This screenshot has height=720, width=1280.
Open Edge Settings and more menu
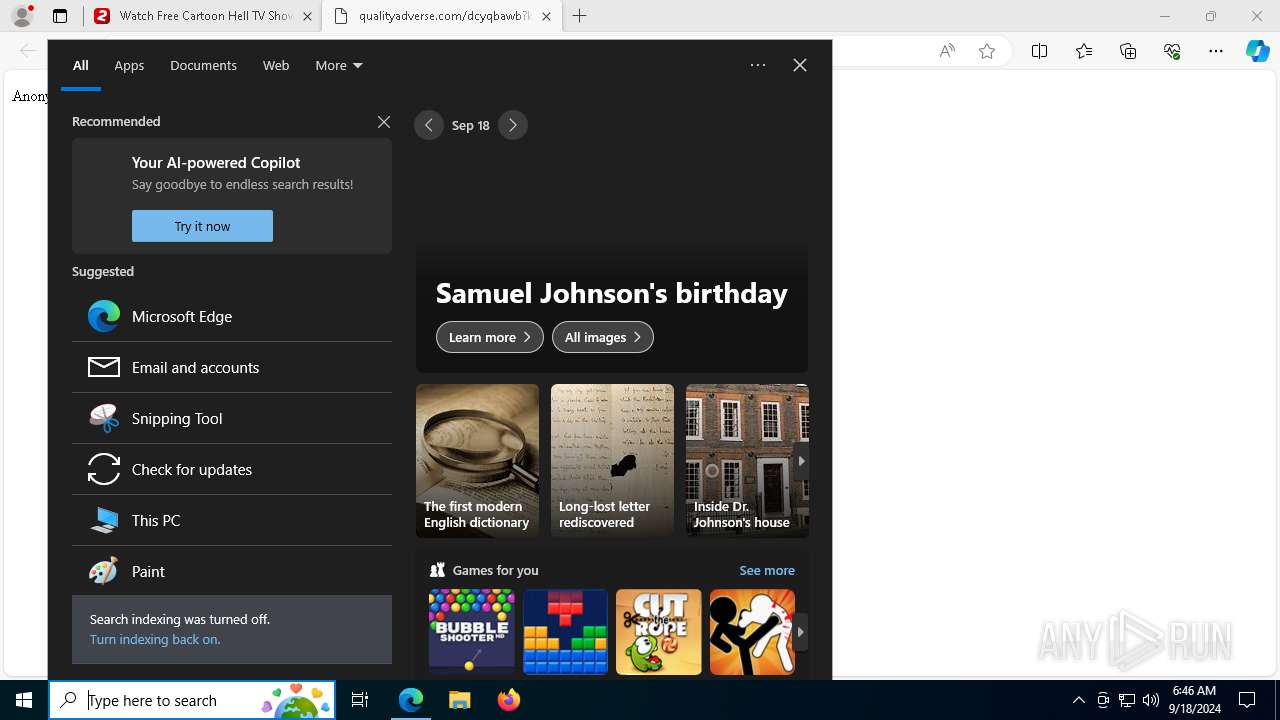coord(1216,51)
